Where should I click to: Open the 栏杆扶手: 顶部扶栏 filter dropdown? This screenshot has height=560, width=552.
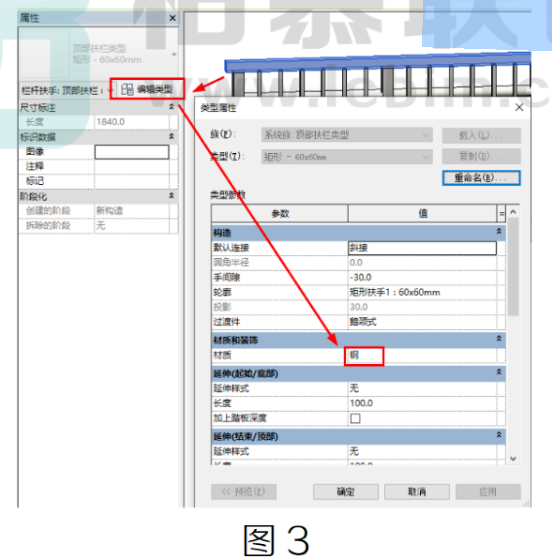click(110, 91)
